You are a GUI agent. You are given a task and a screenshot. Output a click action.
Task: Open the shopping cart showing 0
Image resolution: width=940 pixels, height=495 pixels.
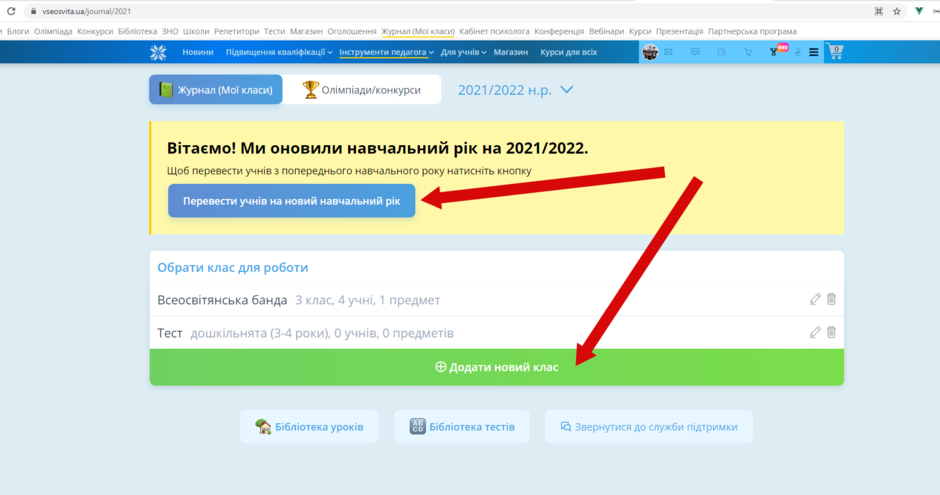coord(836,52)
